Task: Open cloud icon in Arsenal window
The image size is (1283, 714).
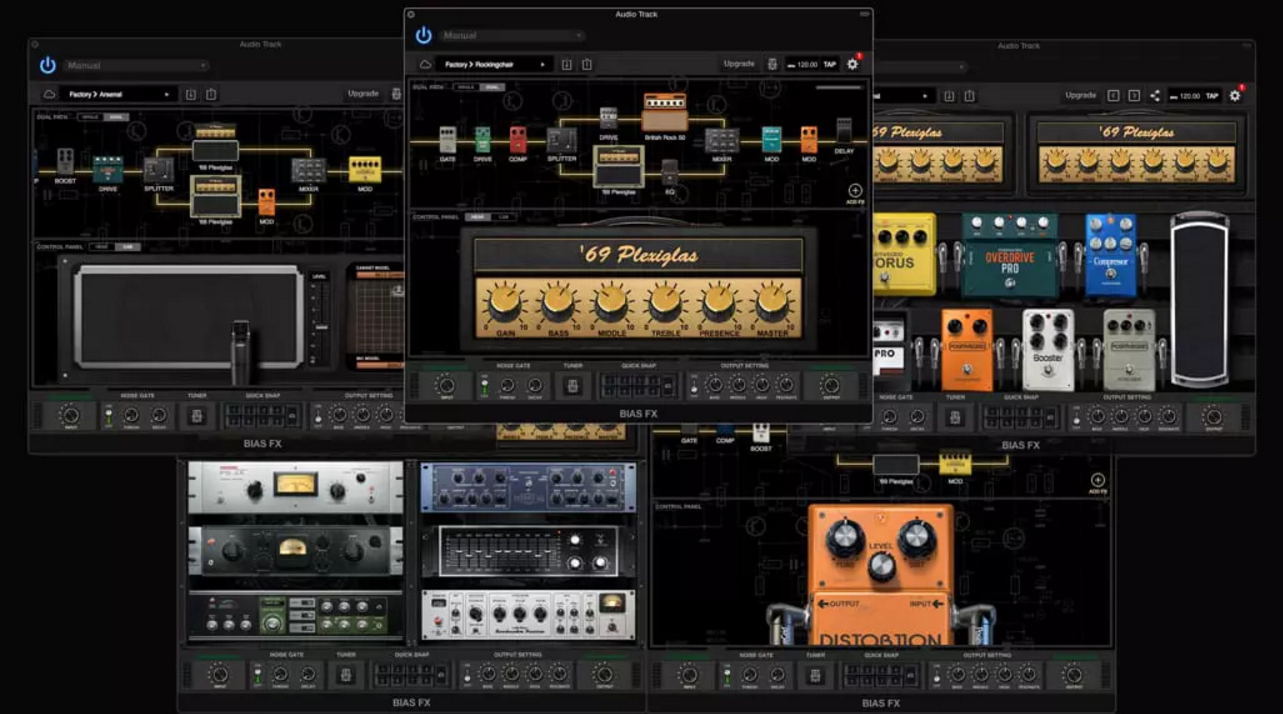Action: tap(49, 94)
